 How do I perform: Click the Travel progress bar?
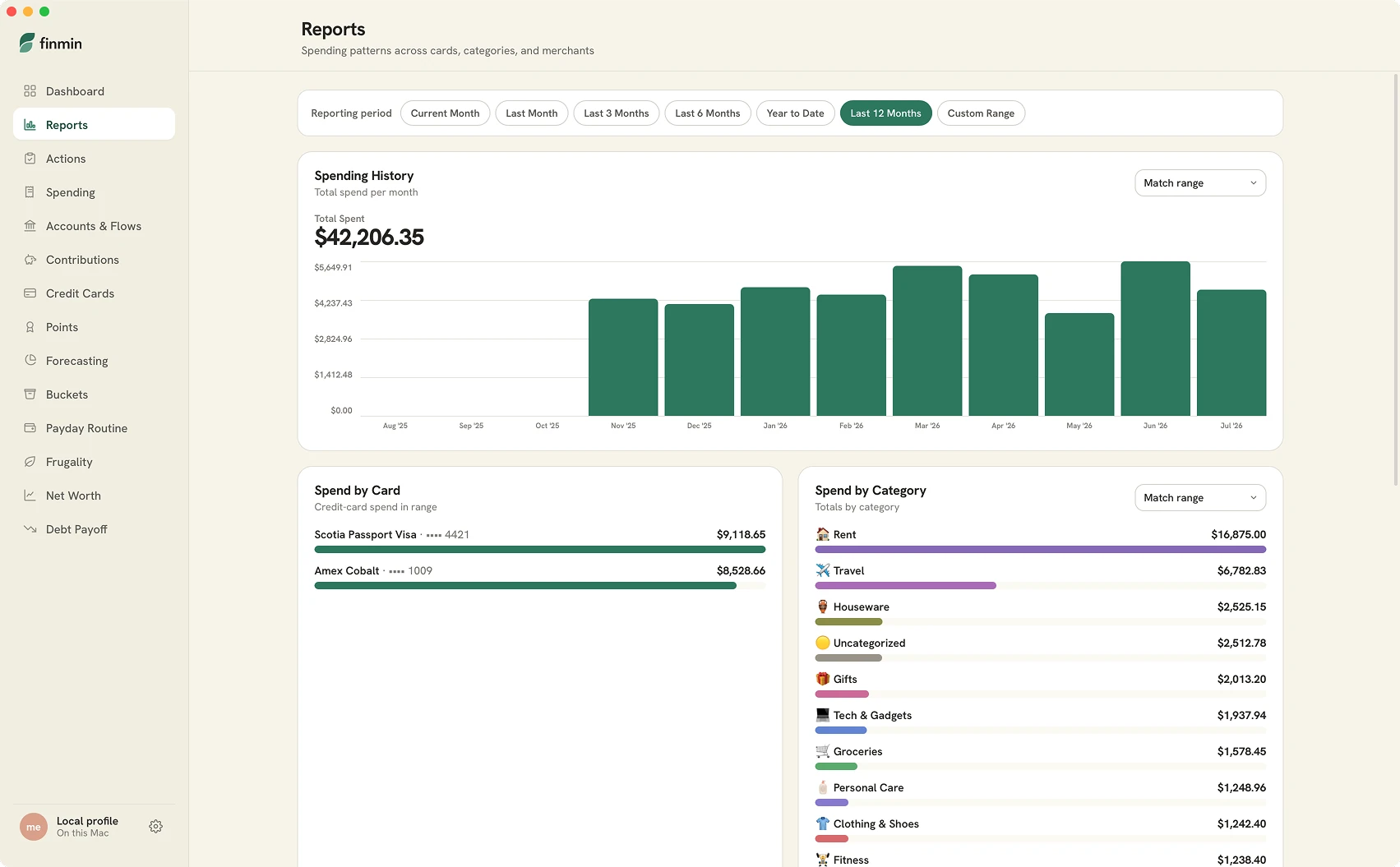(905, 586)
